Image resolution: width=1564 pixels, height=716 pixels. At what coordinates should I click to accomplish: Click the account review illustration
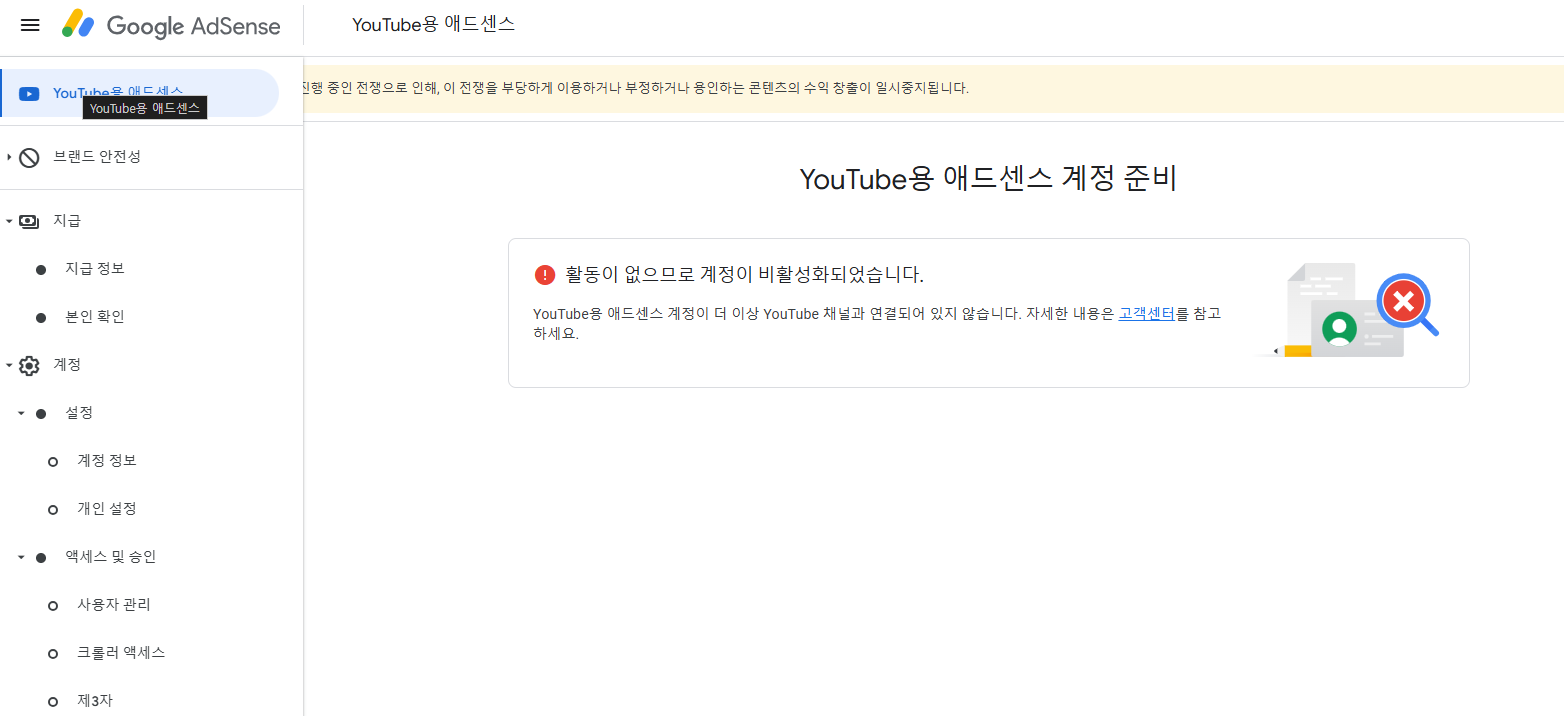point(1347,310)
